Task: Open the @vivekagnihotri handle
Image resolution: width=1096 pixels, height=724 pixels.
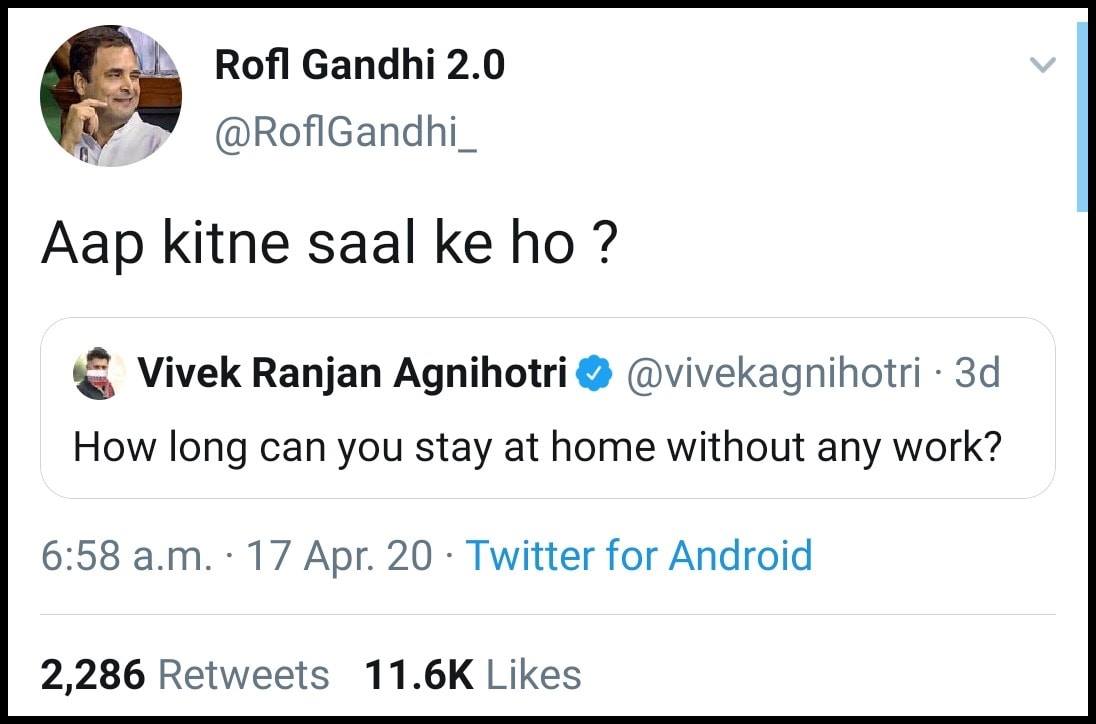Action: pos(774,373)
